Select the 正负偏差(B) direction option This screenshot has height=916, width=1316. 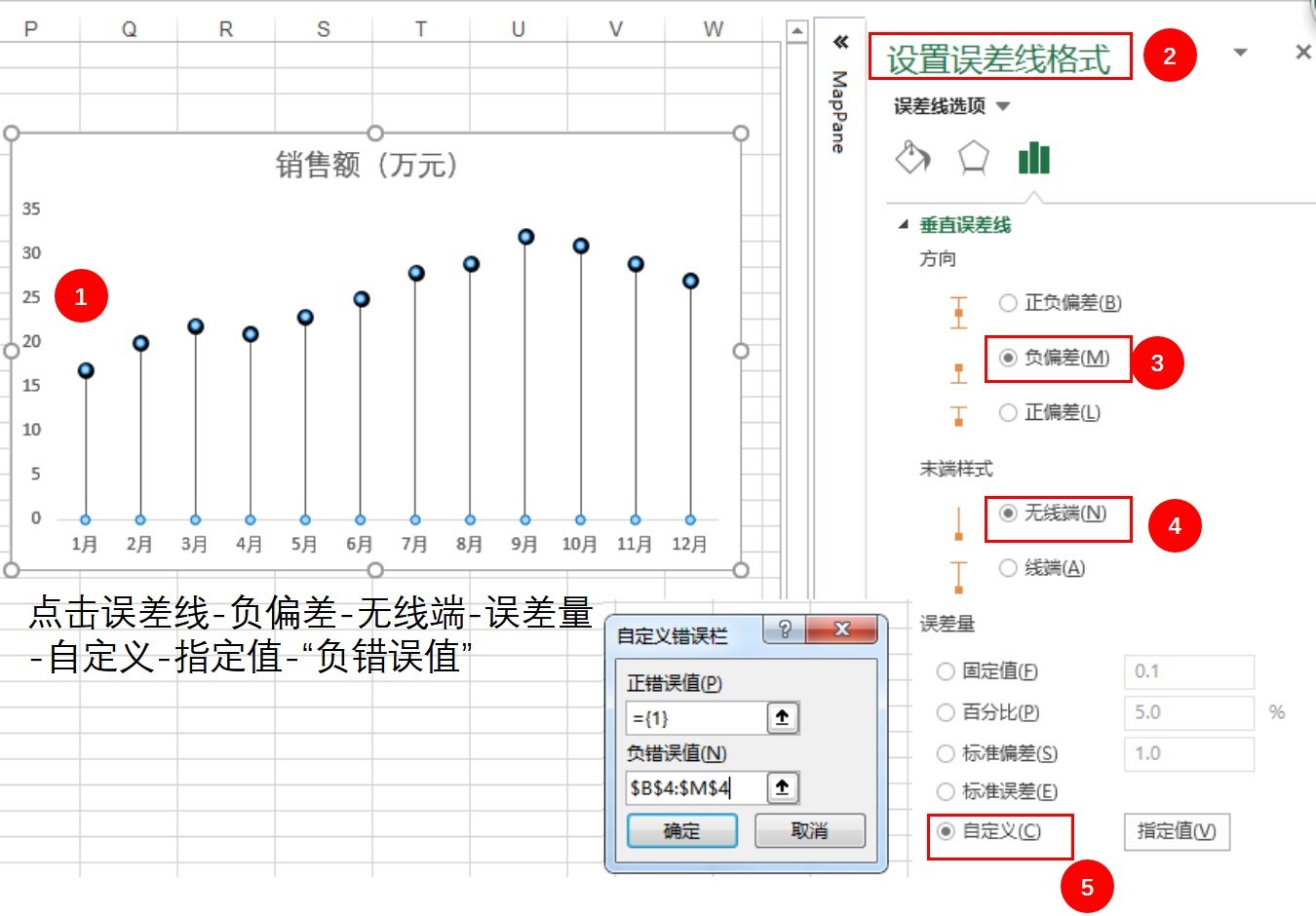(1061, 303)
